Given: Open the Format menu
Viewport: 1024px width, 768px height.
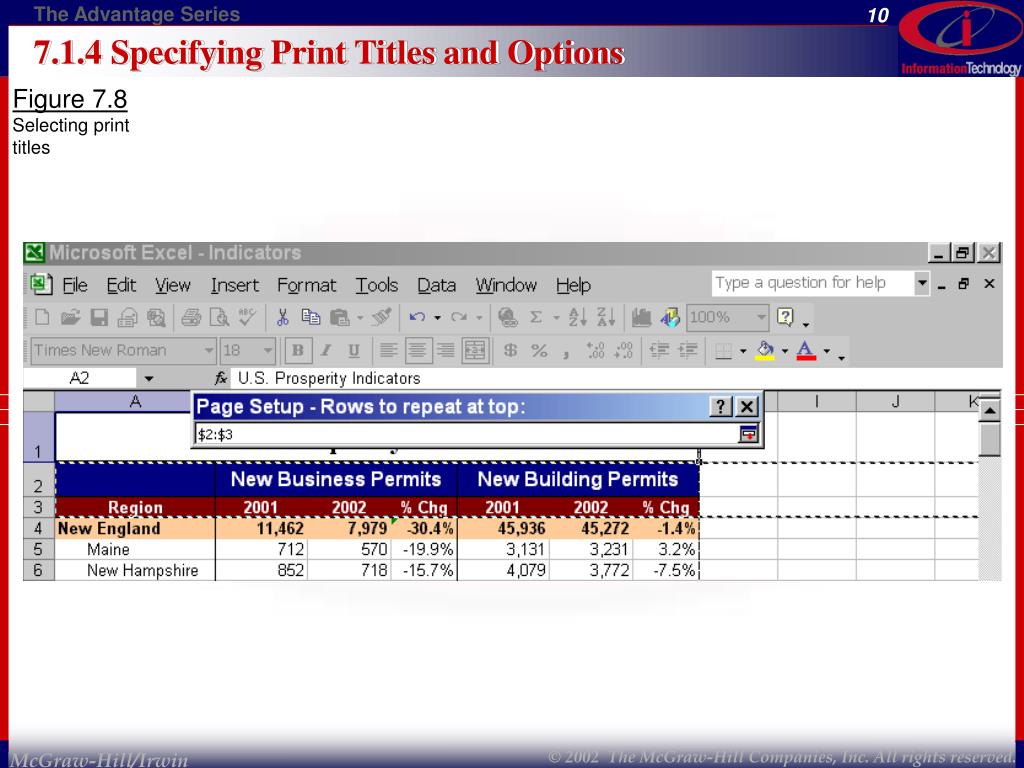Looking at the screenshot, I should pos(306,285).
